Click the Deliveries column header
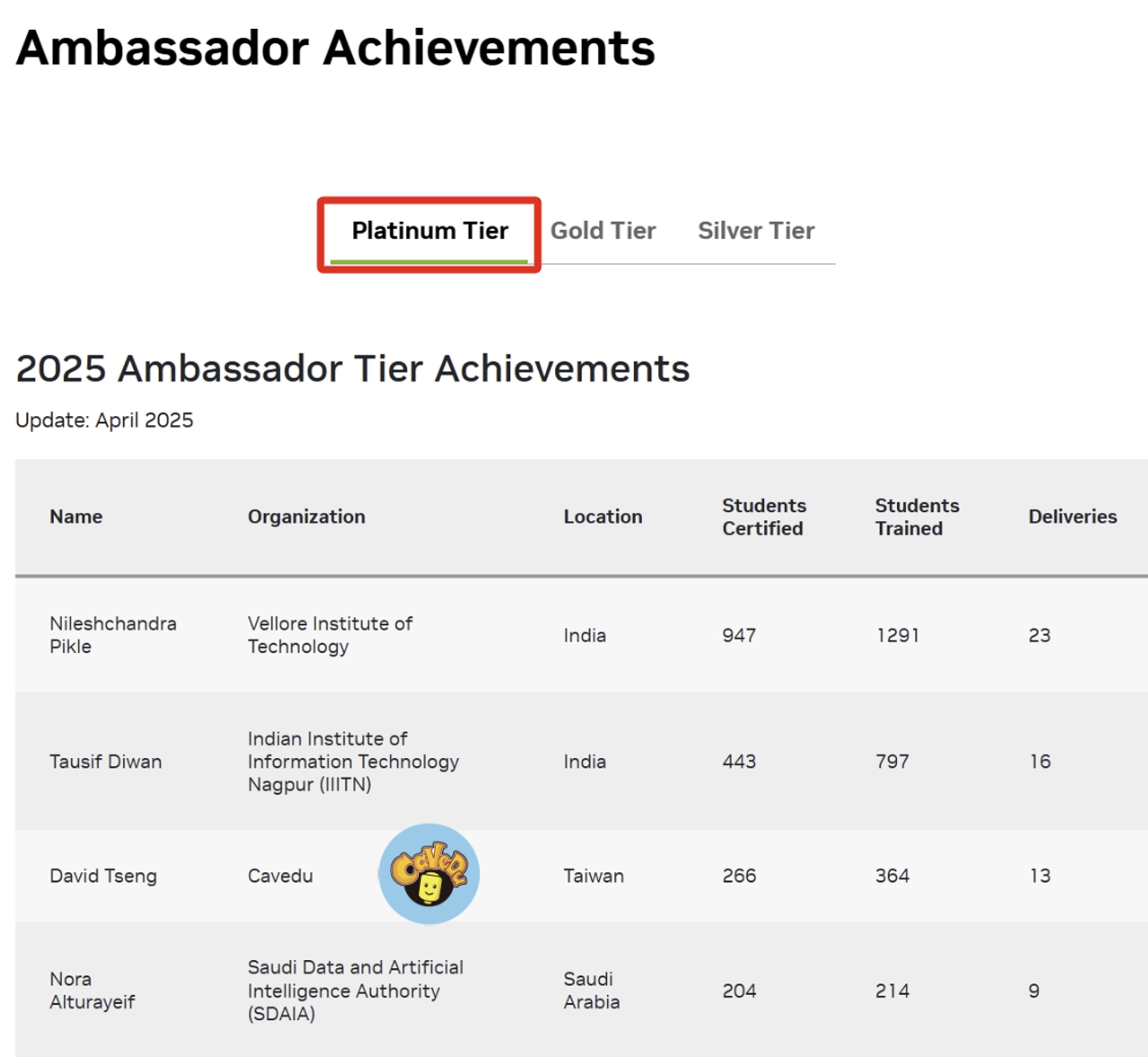This screenshot has height=1057, width=1148. 1073,517
